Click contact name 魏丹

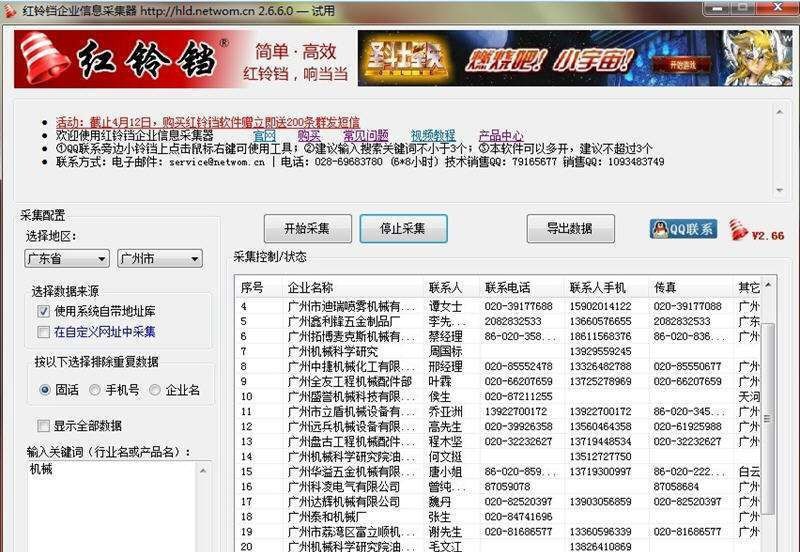coord(440,502)
